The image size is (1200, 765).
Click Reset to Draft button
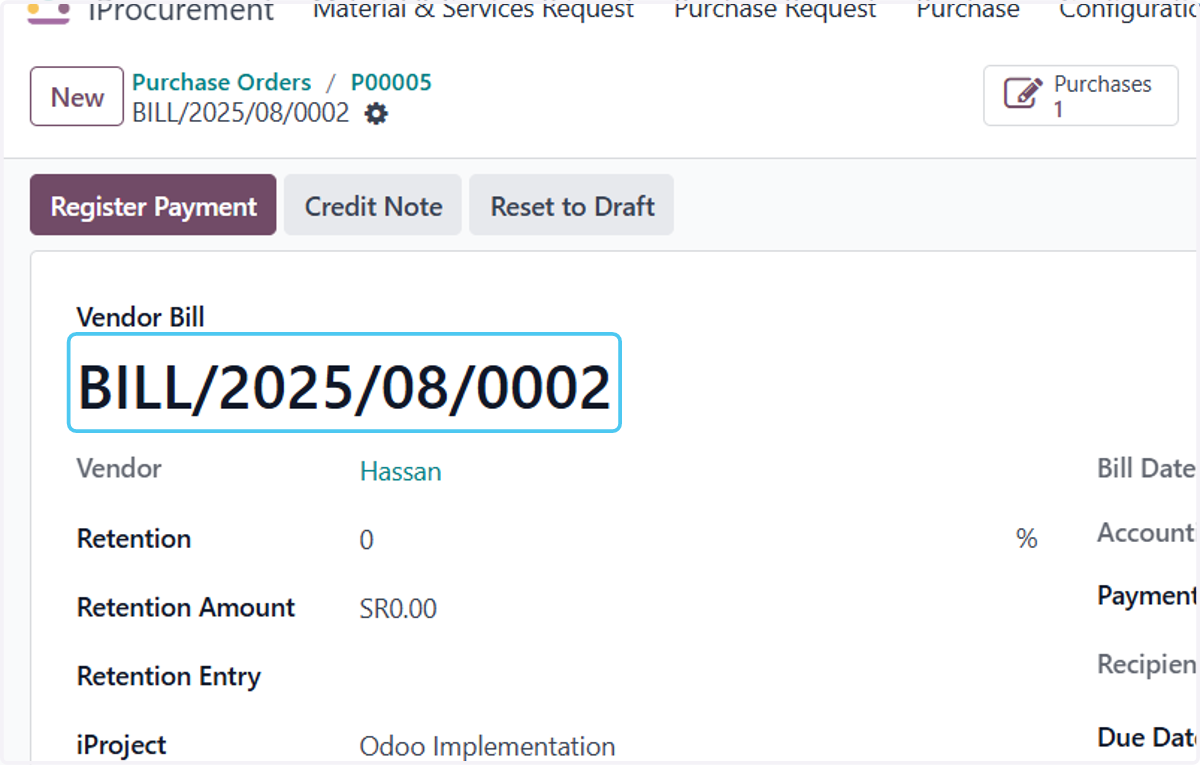tap(572, 205)
